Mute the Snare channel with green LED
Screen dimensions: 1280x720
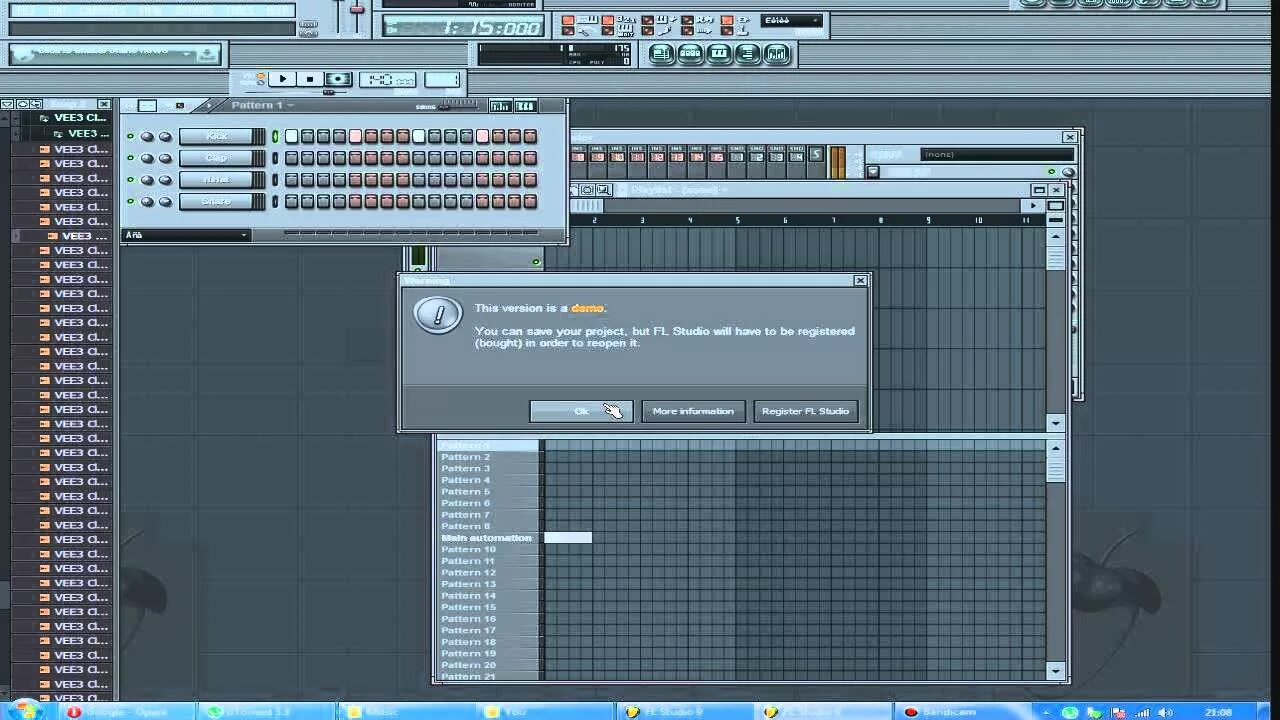tap(130, 202)
